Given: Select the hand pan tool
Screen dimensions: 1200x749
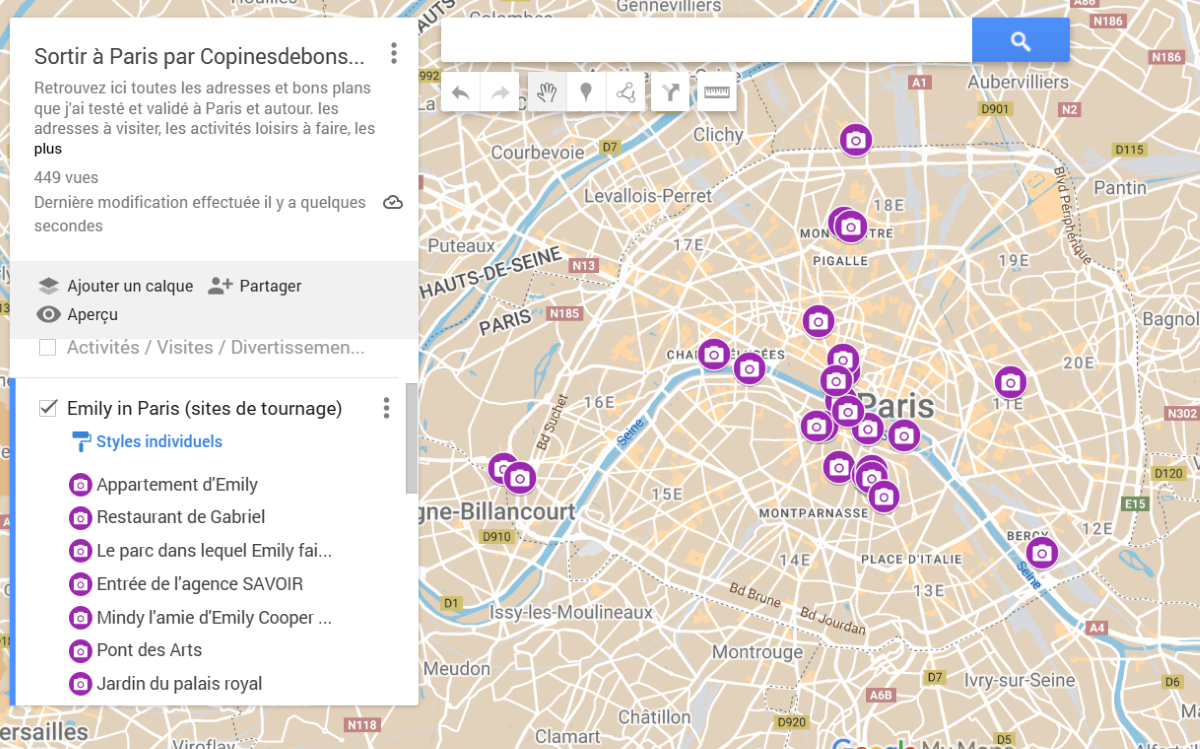Looking at the screenshot, I should 546,93.
